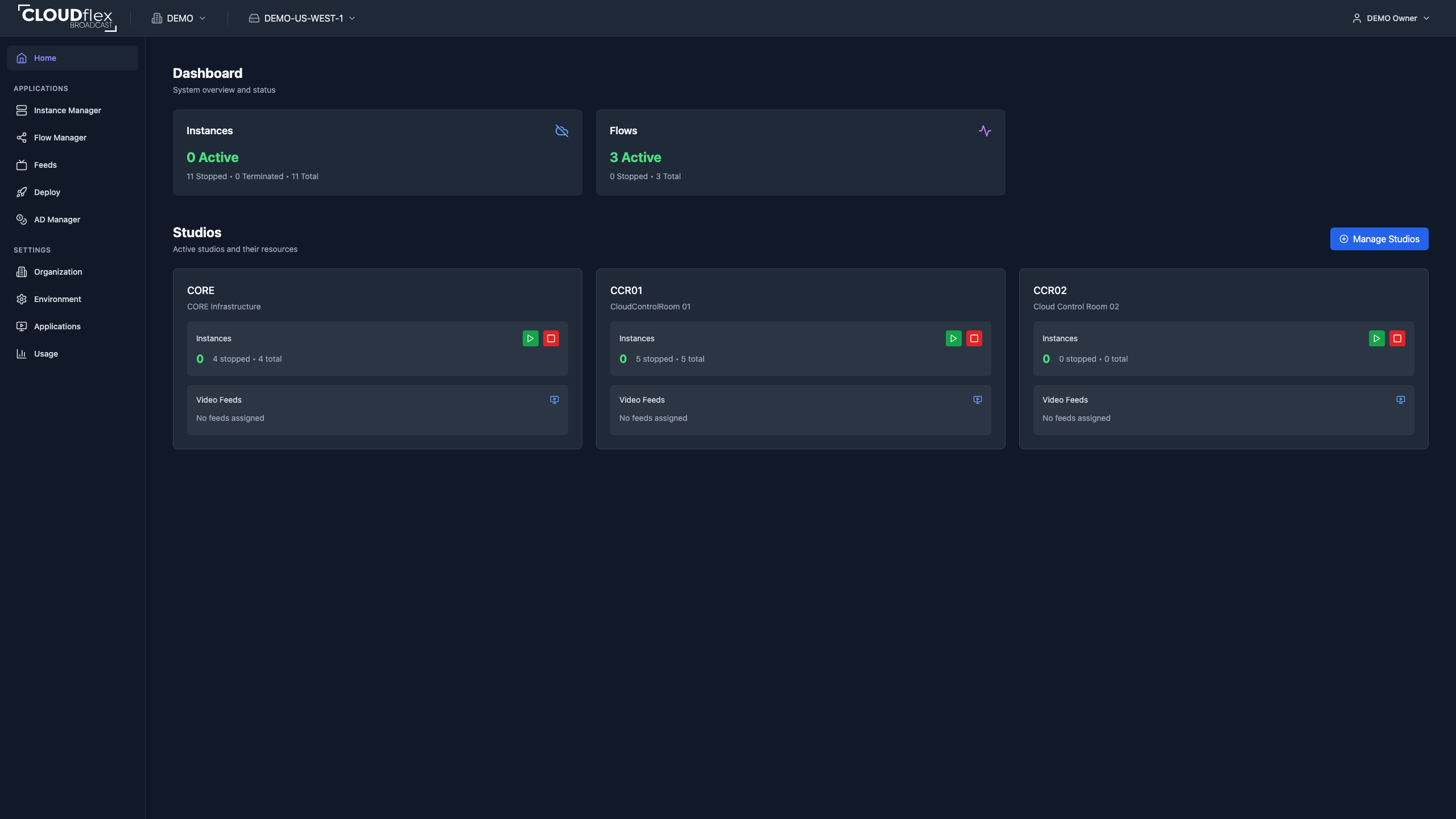Viewport: 1456px width, 819px height.
Task: Click the activity pulse icon on Flows card
Action: [985, 131]
